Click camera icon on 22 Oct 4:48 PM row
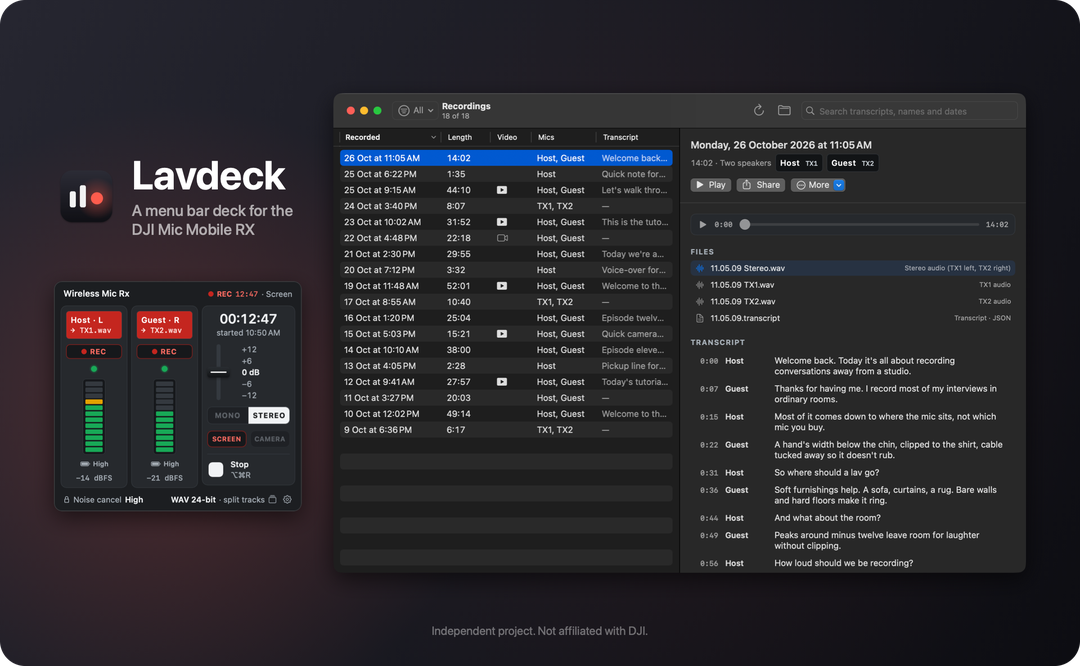The height and width of the screenshot is (666, 1080). 502,238
